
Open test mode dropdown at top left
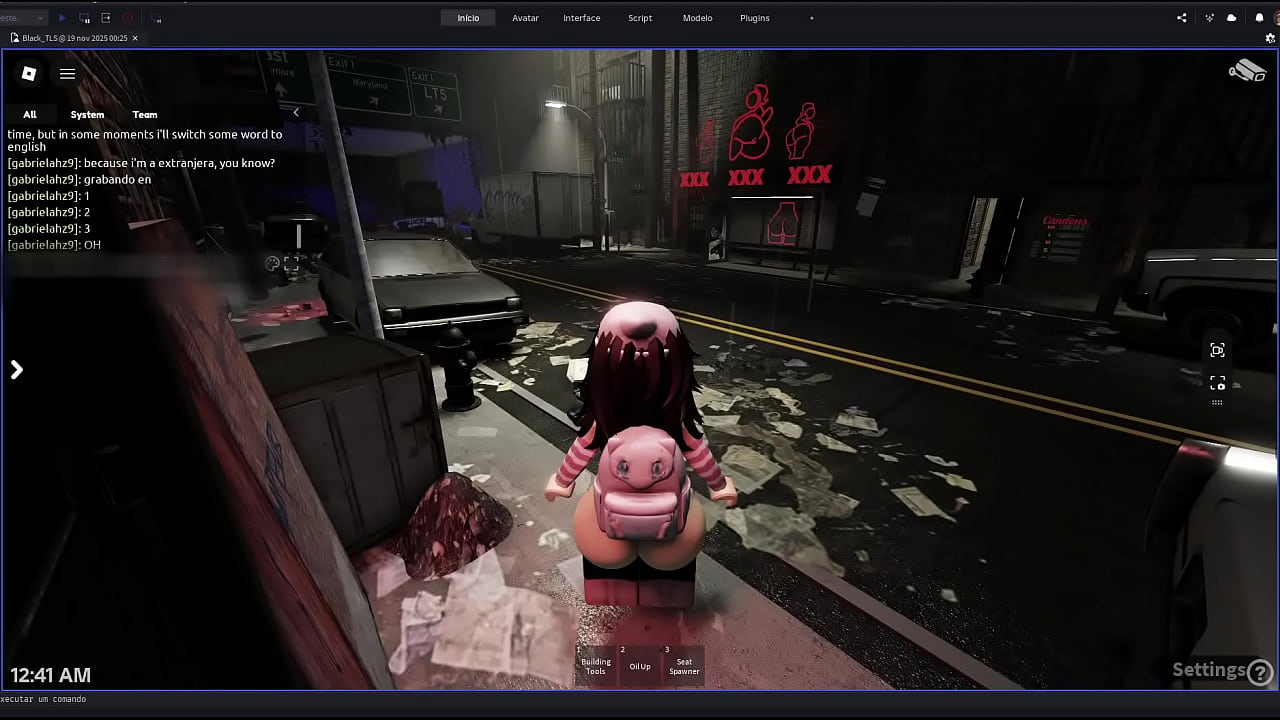(x=24, y=18)
